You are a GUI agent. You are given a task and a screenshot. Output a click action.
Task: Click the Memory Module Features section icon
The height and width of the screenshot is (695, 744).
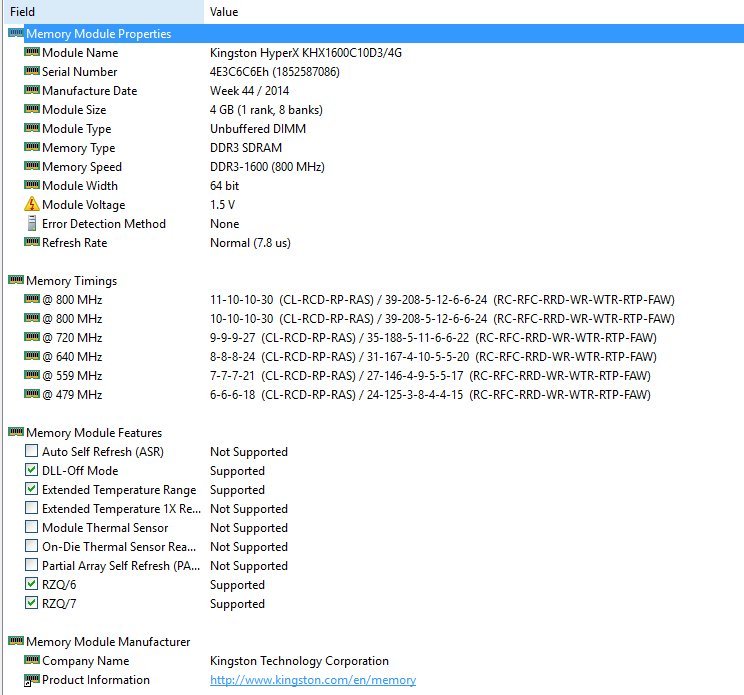[16, 431]
